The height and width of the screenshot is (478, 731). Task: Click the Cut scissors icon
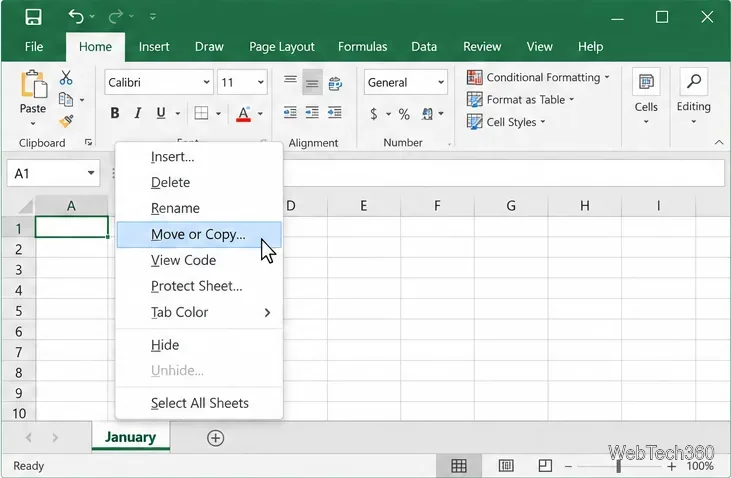coord(66,77)
